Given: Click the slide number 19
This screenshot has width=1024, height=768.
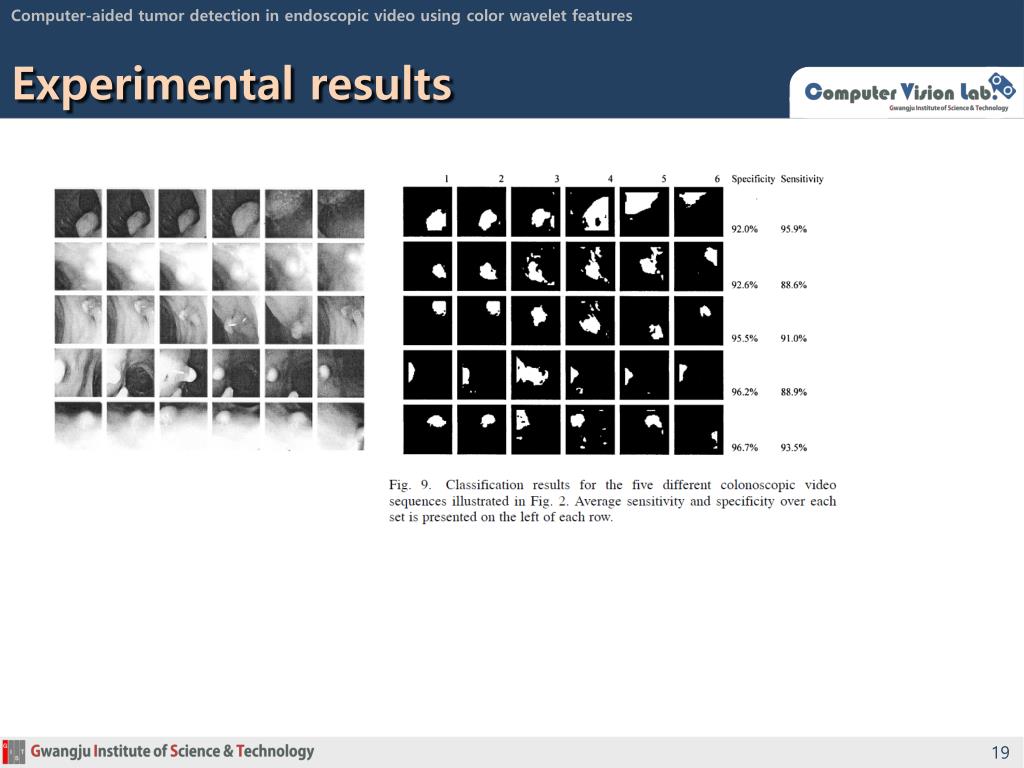Looking at the screenshot, I should point(1000,752).
